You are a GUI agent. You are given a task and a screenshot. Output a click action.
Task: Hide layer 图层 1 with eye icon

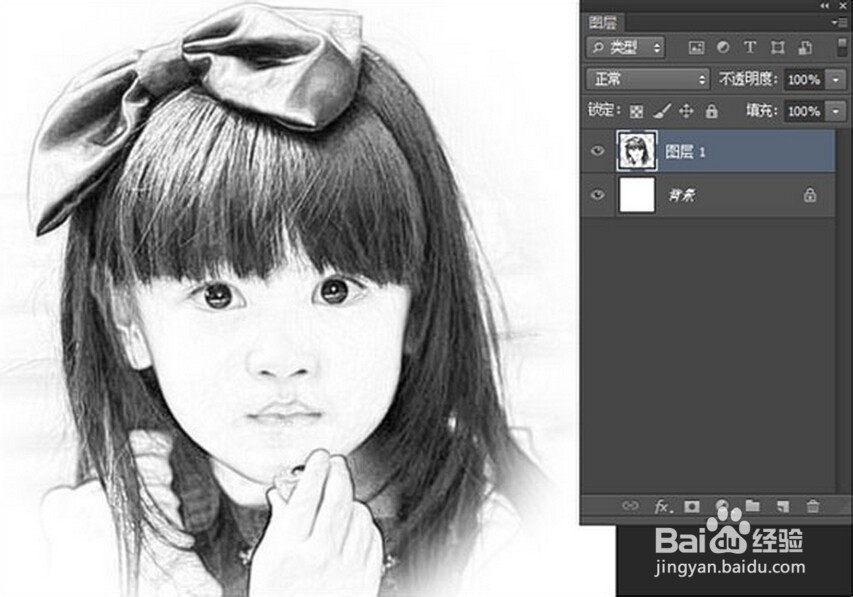click(597, 151)
